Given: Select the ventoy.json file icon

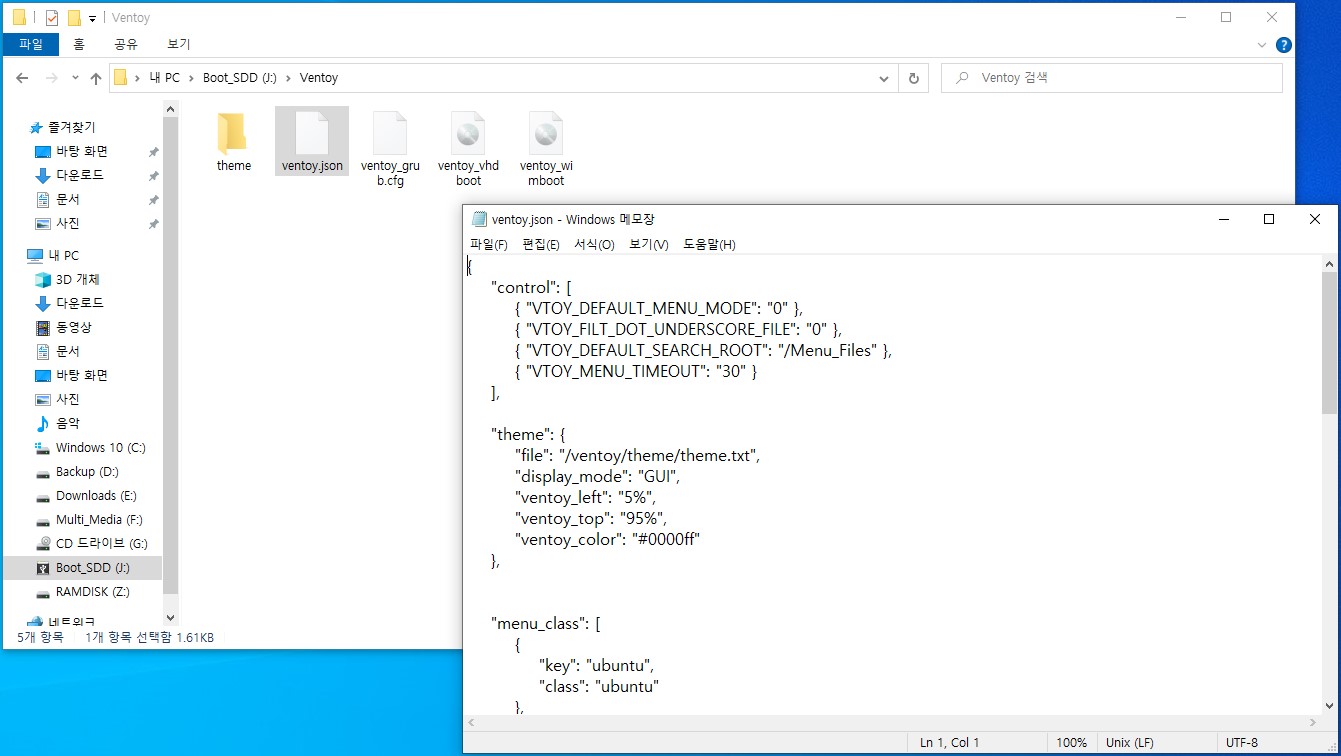Looking at the screenshot, I should 311,132.
